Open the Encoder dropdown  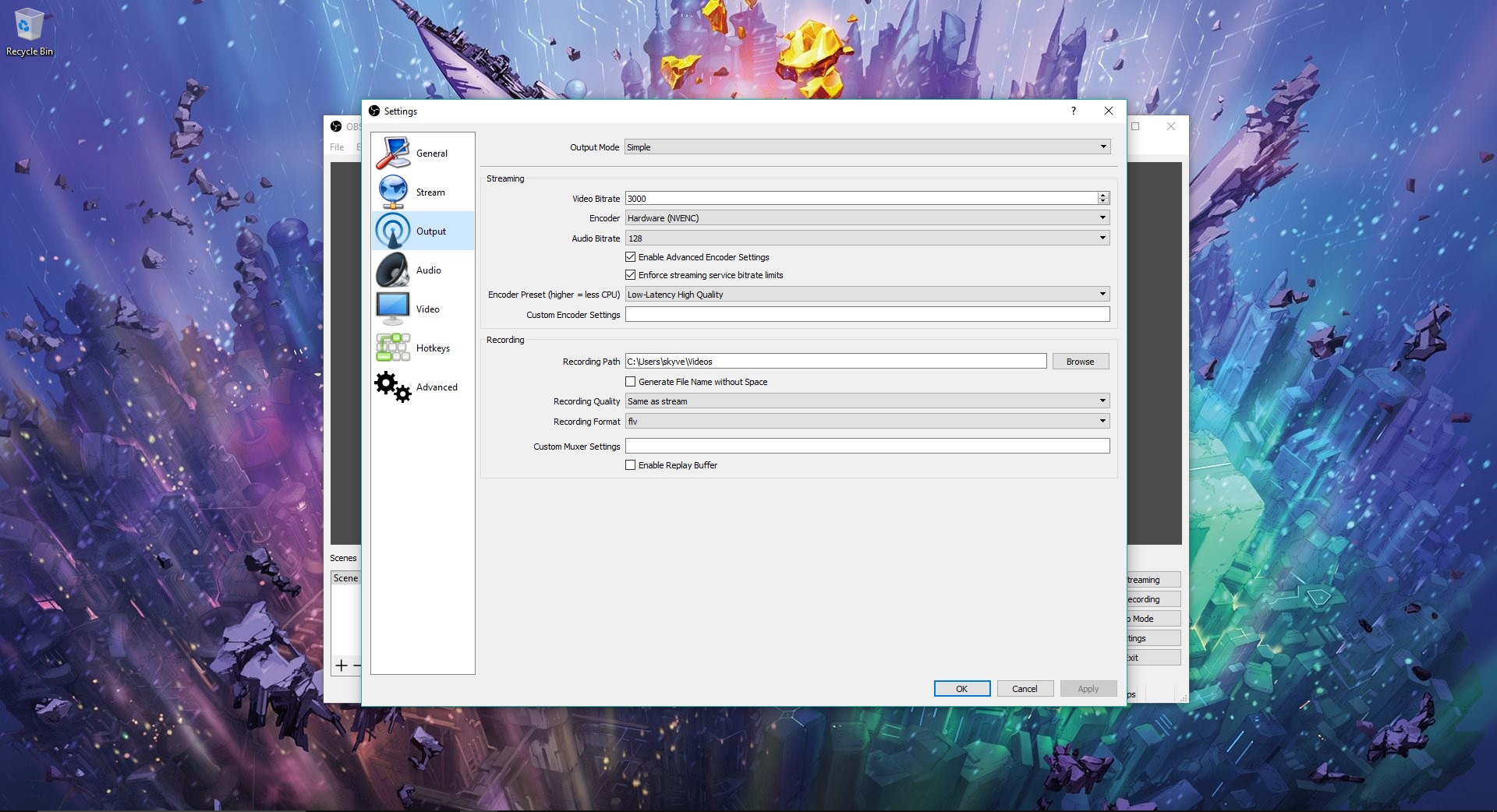[867, 217]
